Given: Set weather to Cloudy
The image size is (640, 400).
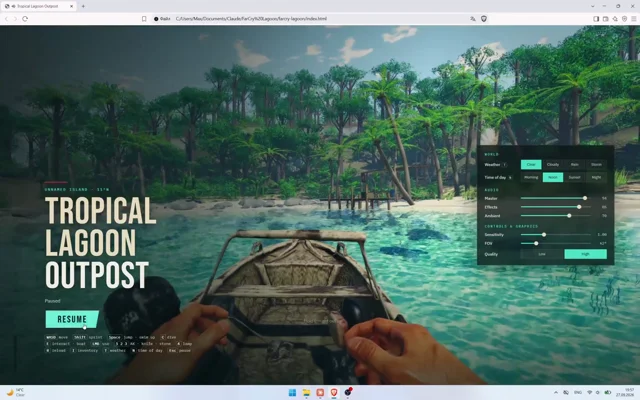Looking at the screenshot, I should (x=553, y=164).
